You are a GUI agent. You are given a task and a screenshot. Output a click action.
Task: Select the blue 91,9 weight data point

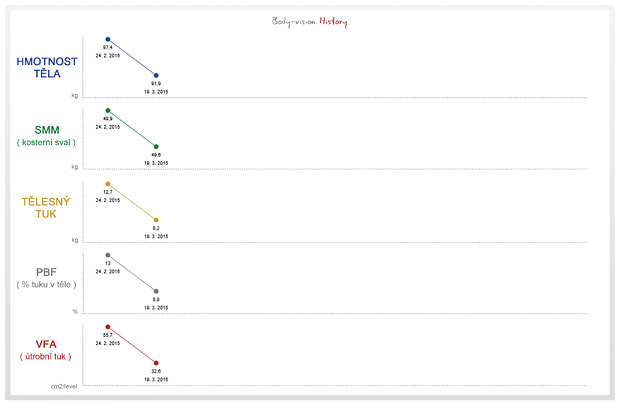coord(156,75)
